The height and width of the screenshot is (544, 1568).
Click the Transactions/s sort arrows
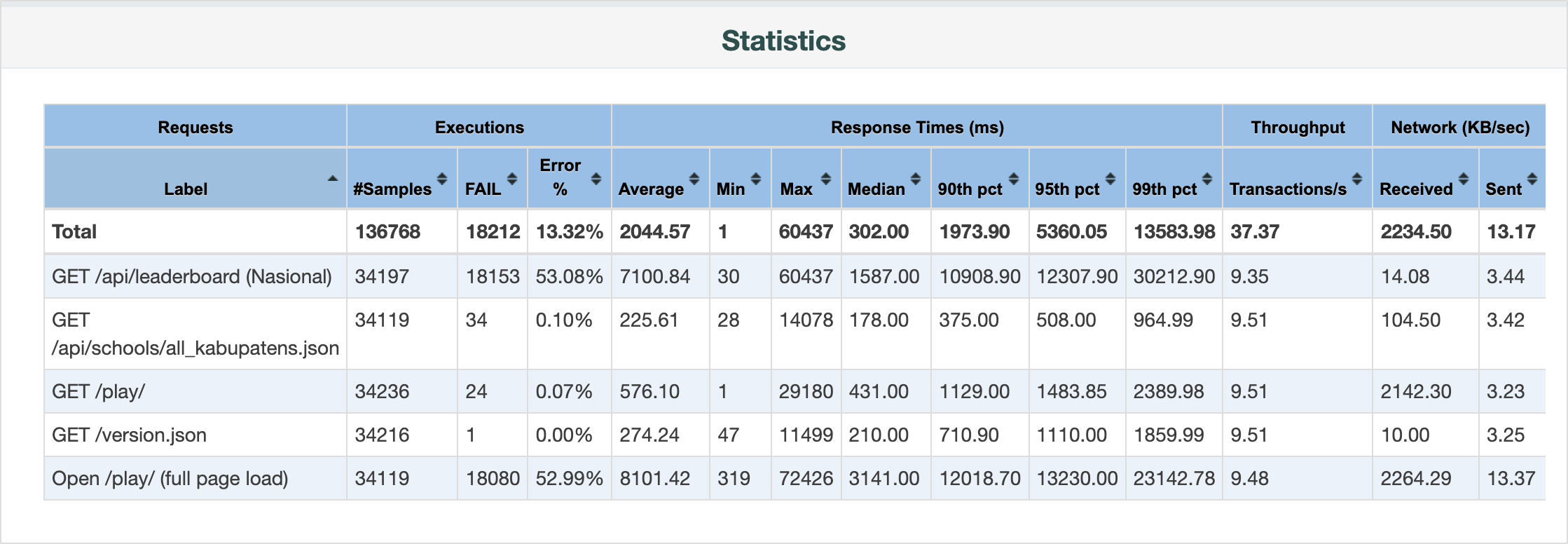pos(1357,179)
